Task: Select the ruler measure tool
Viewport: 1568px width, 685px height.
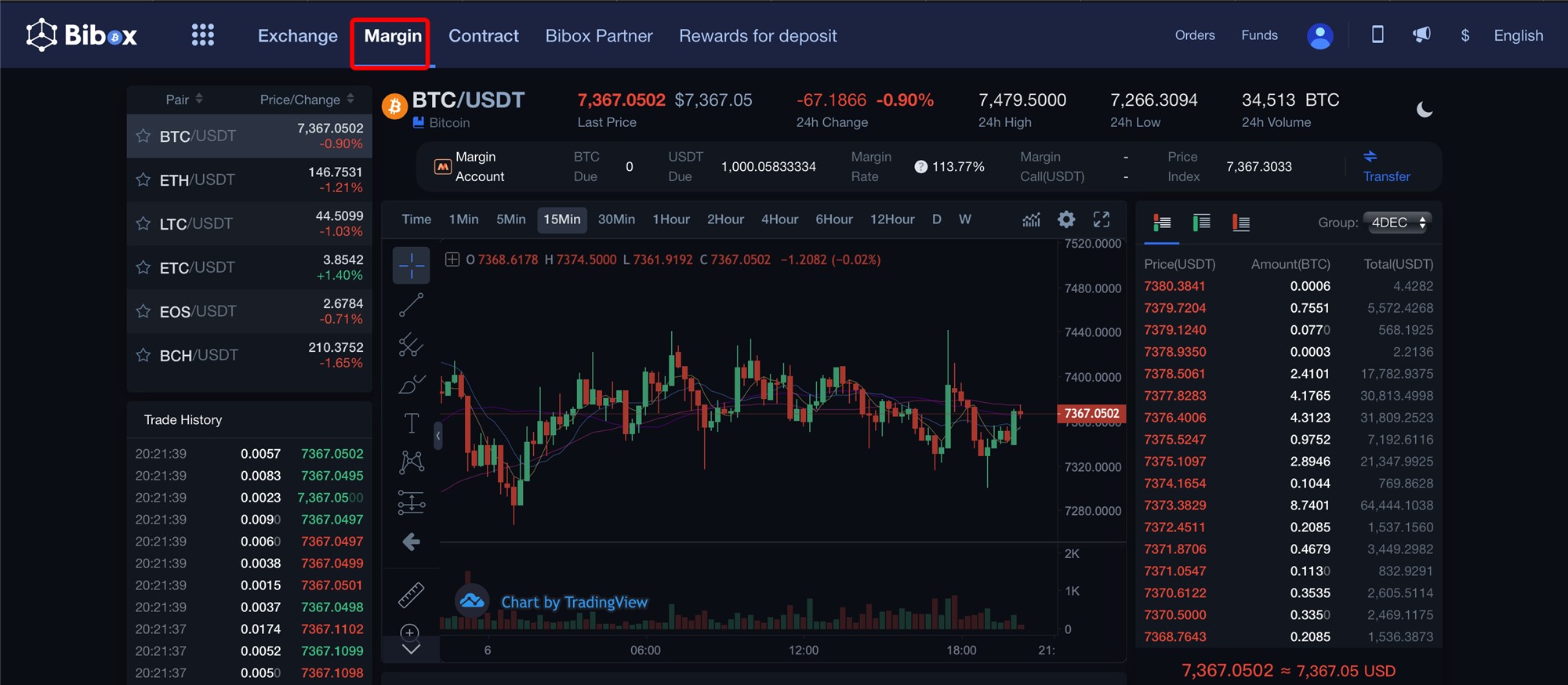Action: 411,596
